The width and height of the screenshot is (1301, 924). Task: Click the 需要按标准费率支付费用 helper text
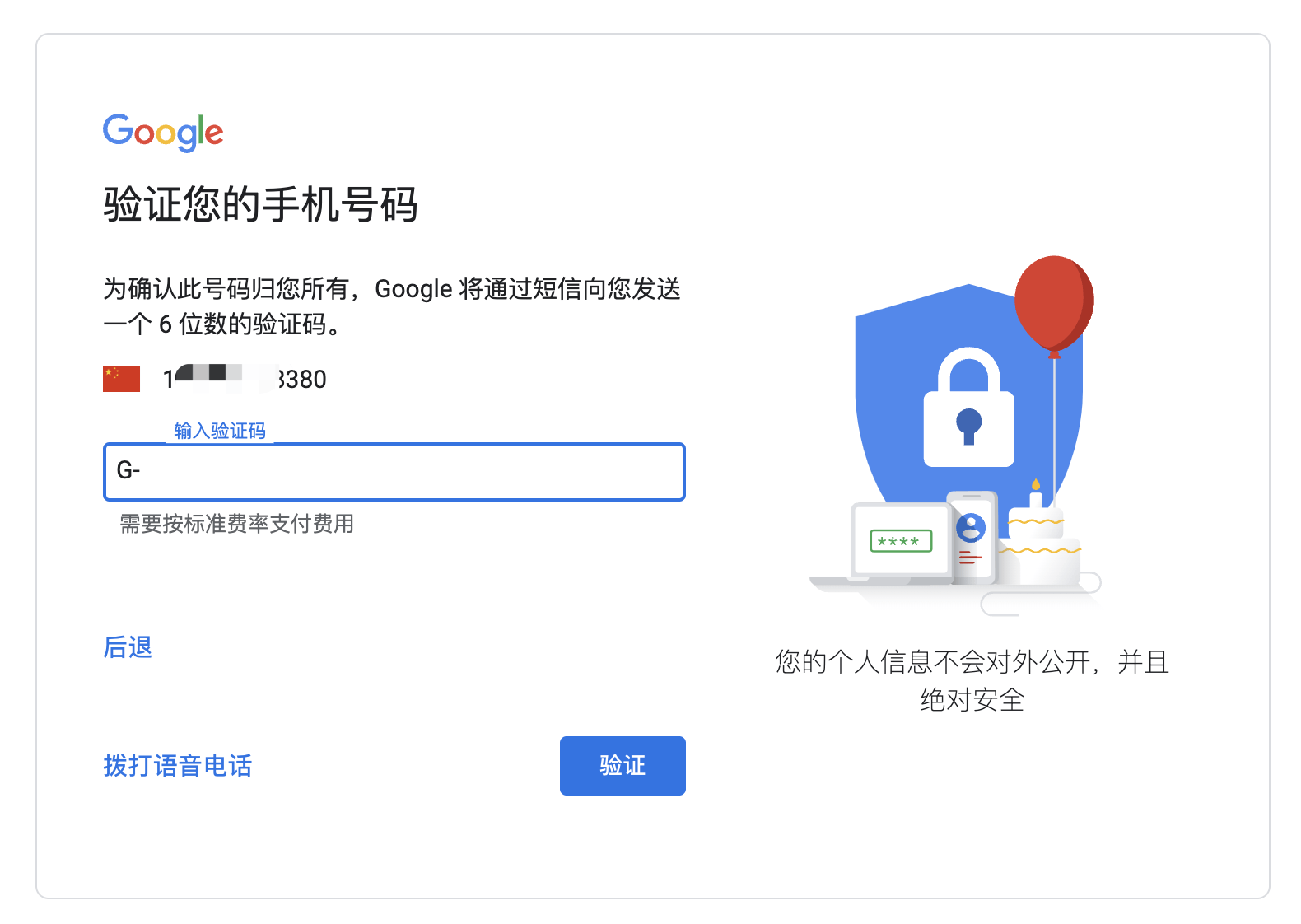pyautogui.click(x=237, y=524)
